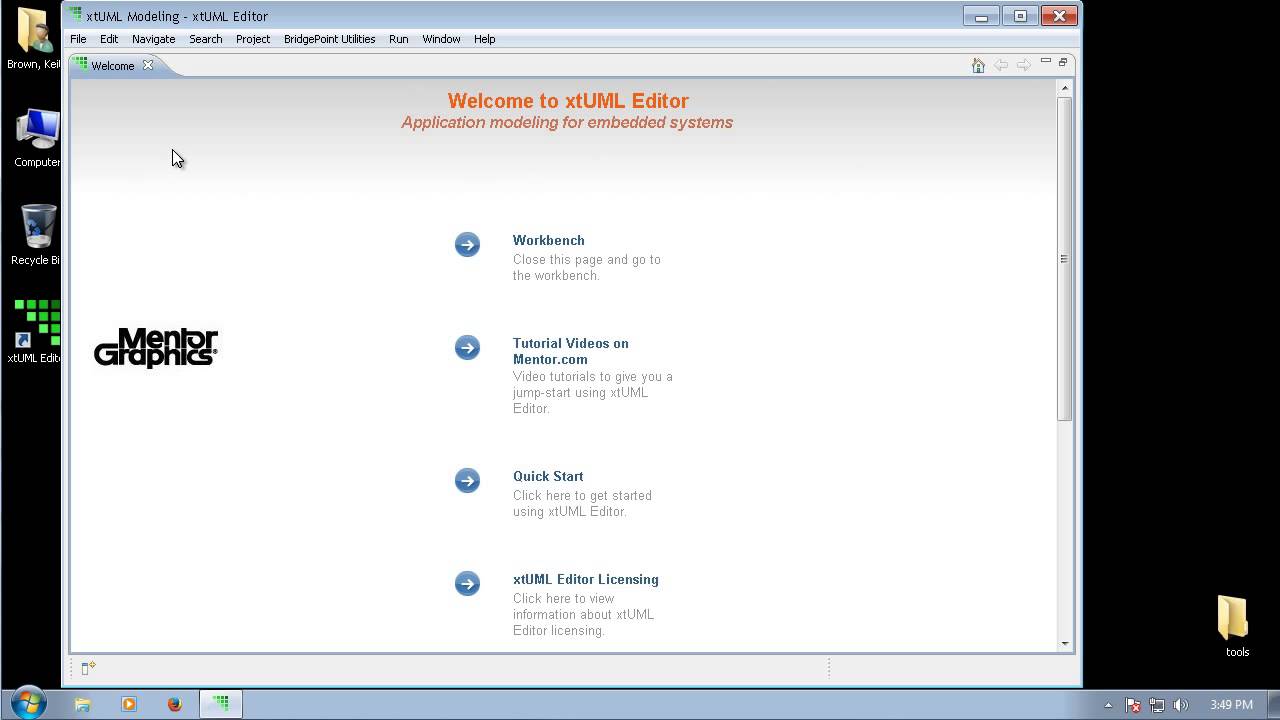Click the Action Center flag tray icon
This screenshot has width=1280, height=720.
click(1133, 705)
